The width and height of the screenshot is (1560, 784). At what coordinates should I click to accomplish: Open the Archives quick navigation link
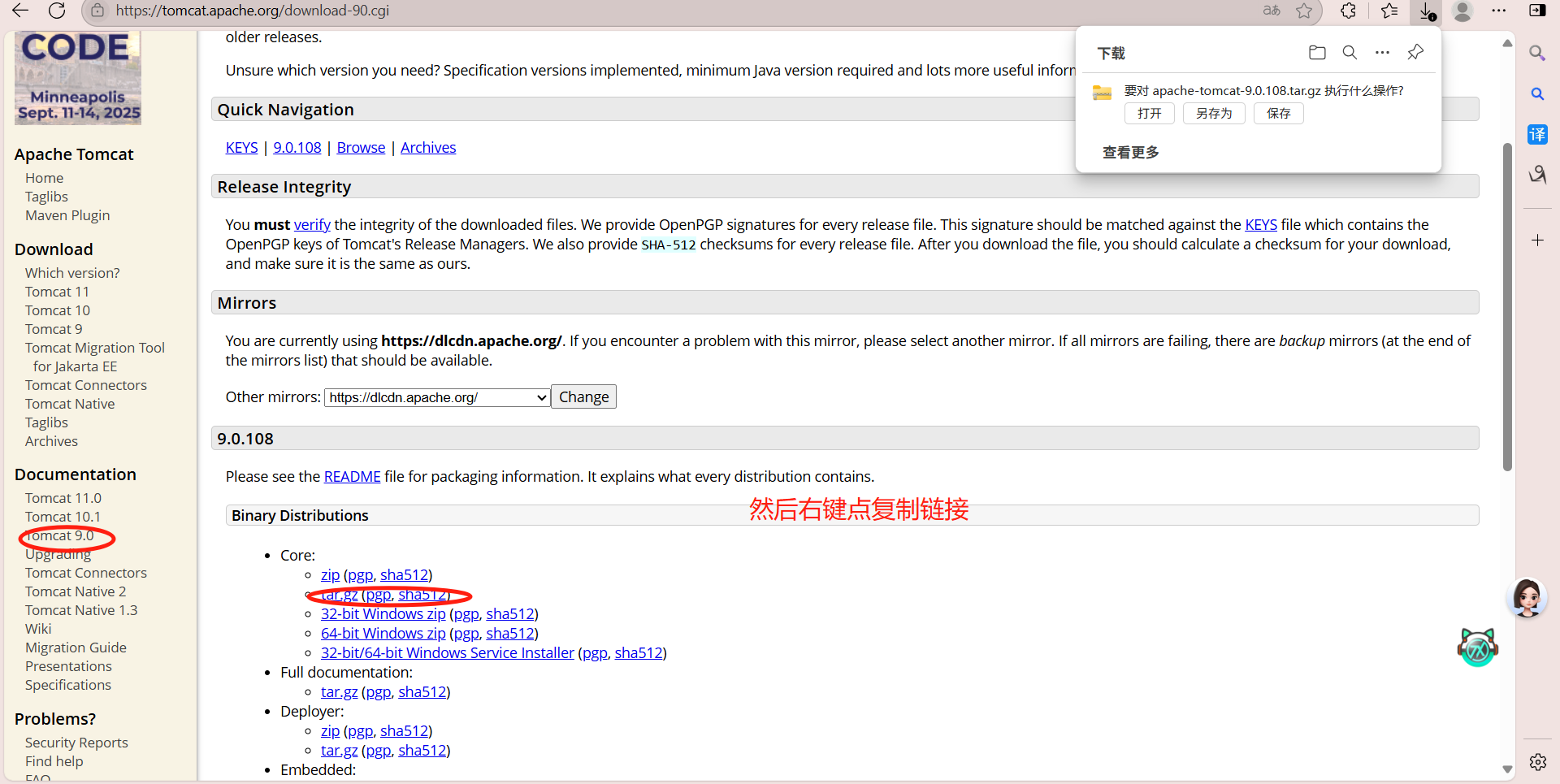coord(428,148)
